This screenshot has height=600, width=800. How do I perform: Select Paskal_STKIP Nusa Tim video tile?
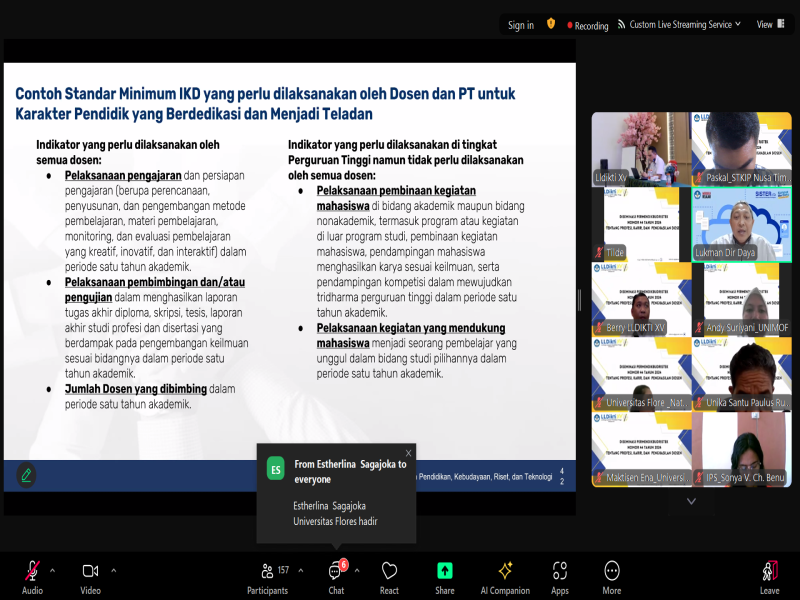741,149
